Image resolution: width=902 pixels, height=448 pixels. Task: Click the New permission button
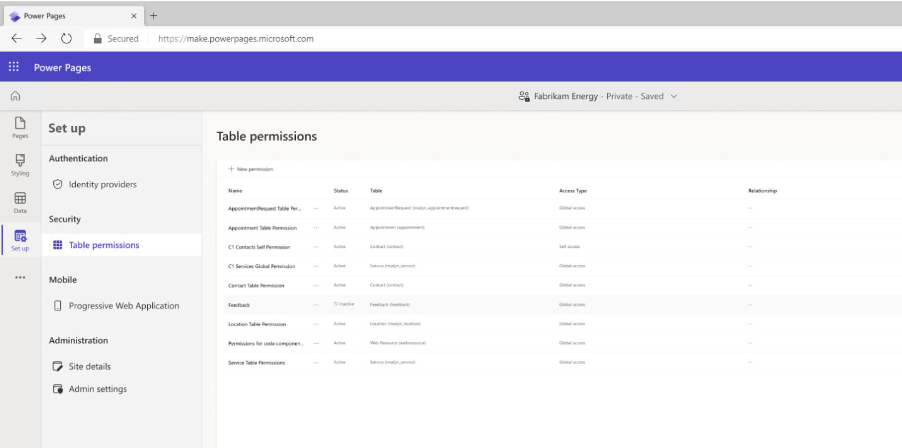tap(251, 169)
